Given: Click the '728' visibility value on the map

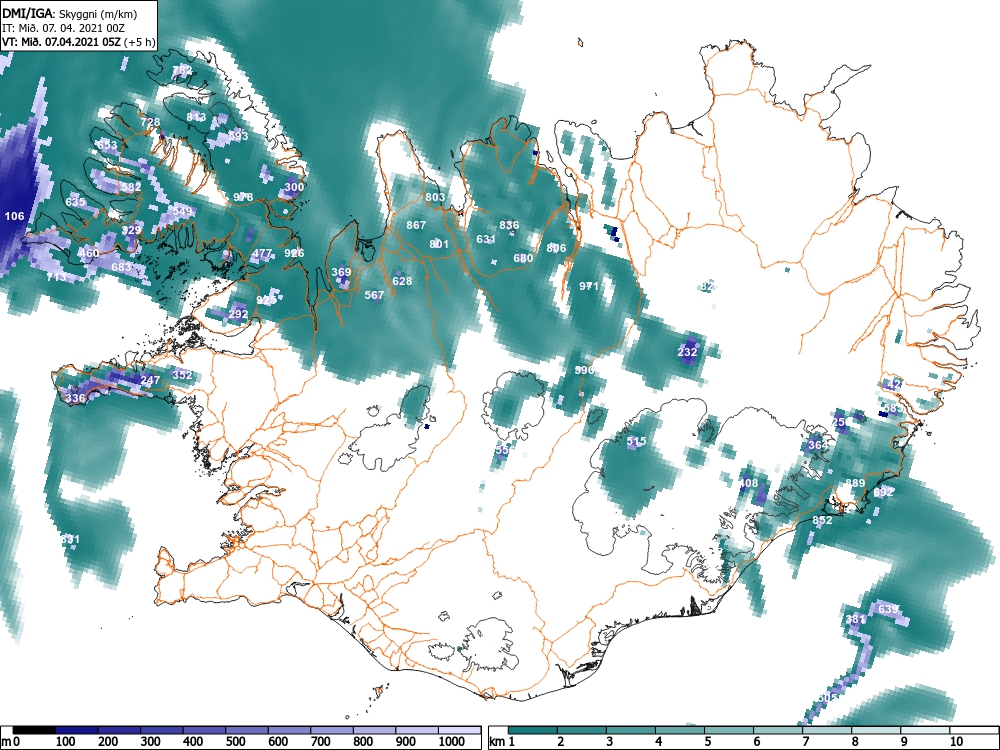Looking at the screenshot, I should click(151, 122).
